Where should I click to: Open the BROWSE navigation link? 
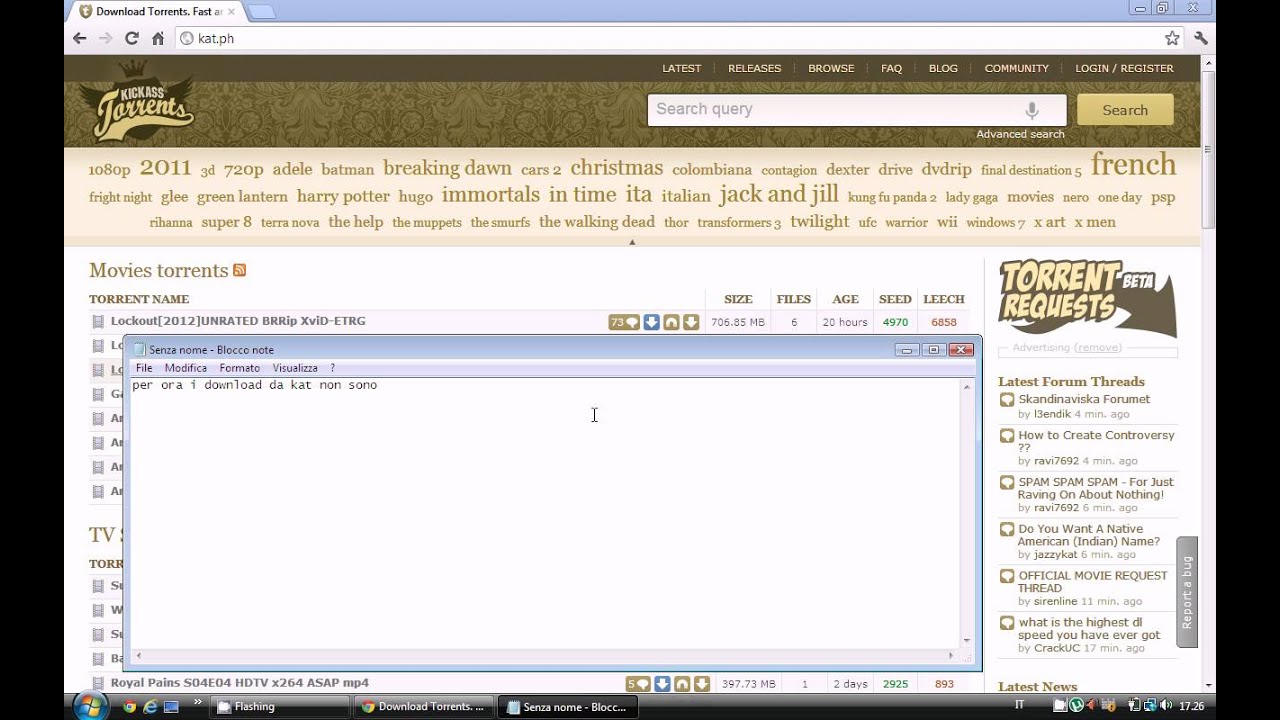click(x=831, y=68)
